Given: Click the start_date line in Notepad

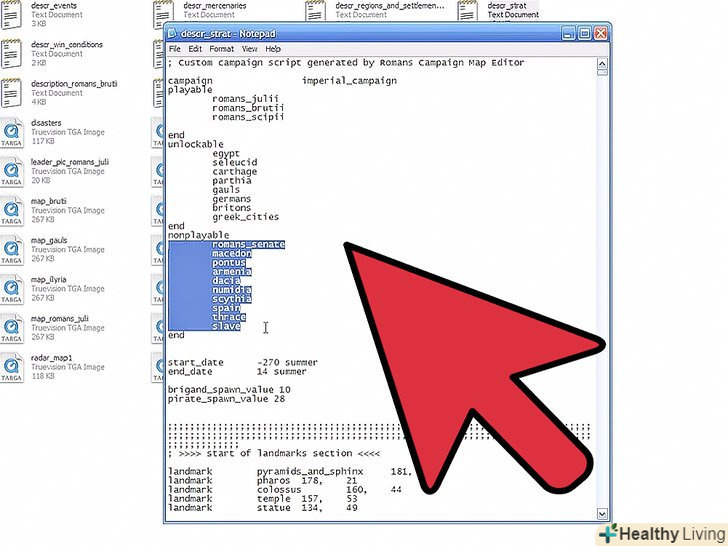Looking at the screenshot, I should click(243, 362).
